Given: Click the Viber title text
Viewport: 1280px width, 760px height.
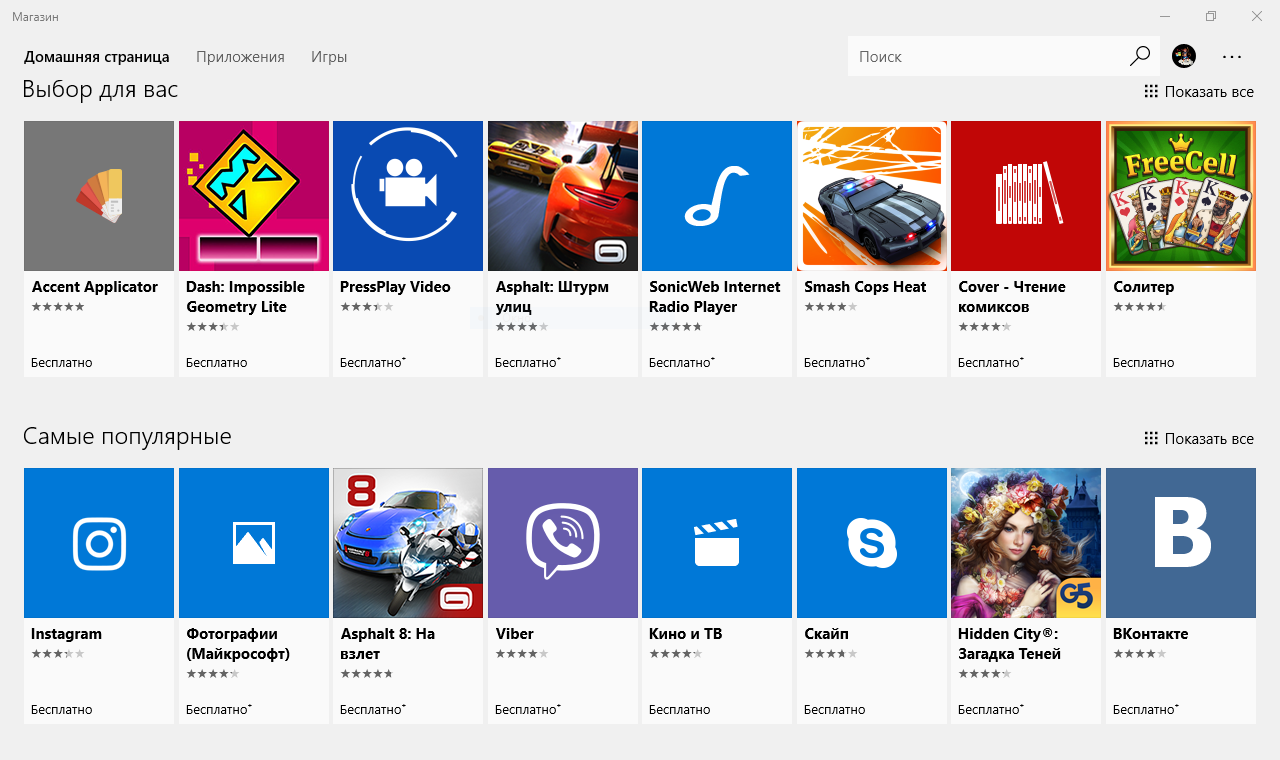Looking at the screenshot, I should (515, 634).
